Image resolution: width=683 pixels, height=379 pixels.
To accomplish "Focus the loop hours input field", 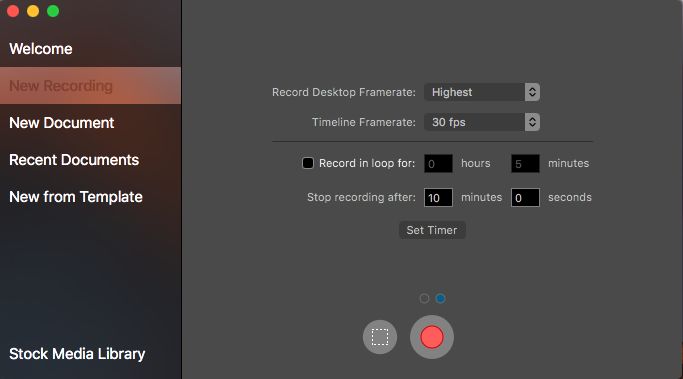I will pos(438,163).
